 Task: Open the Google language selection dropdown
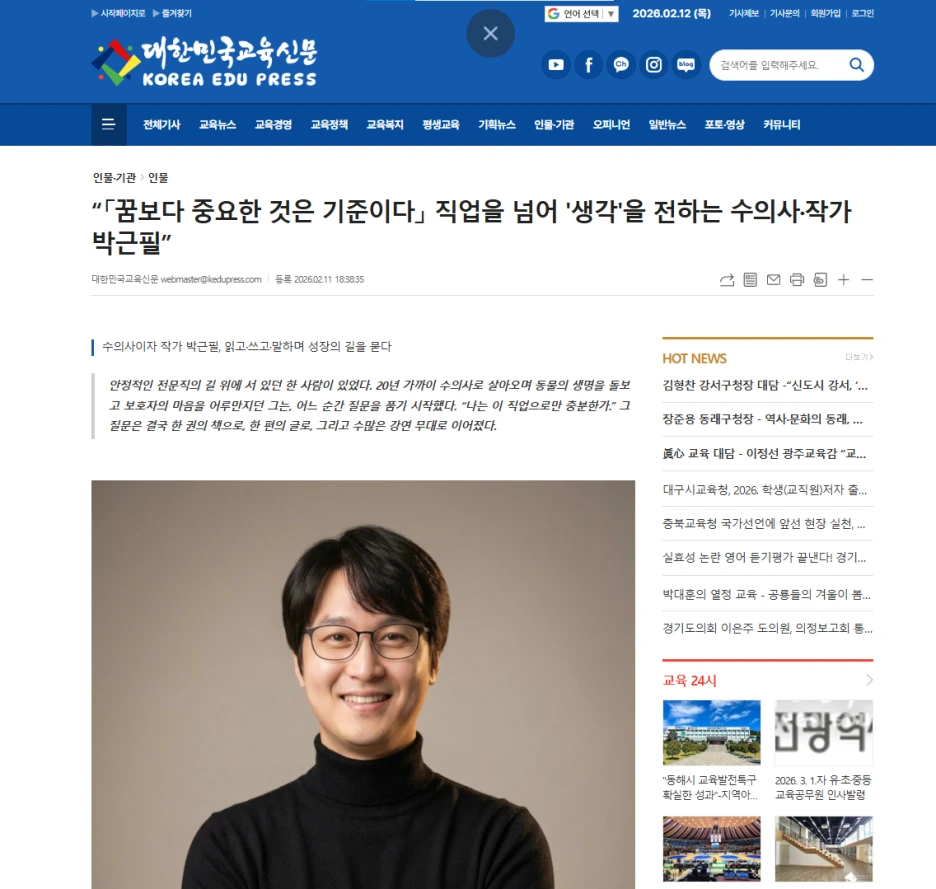[x=581, y=14]
